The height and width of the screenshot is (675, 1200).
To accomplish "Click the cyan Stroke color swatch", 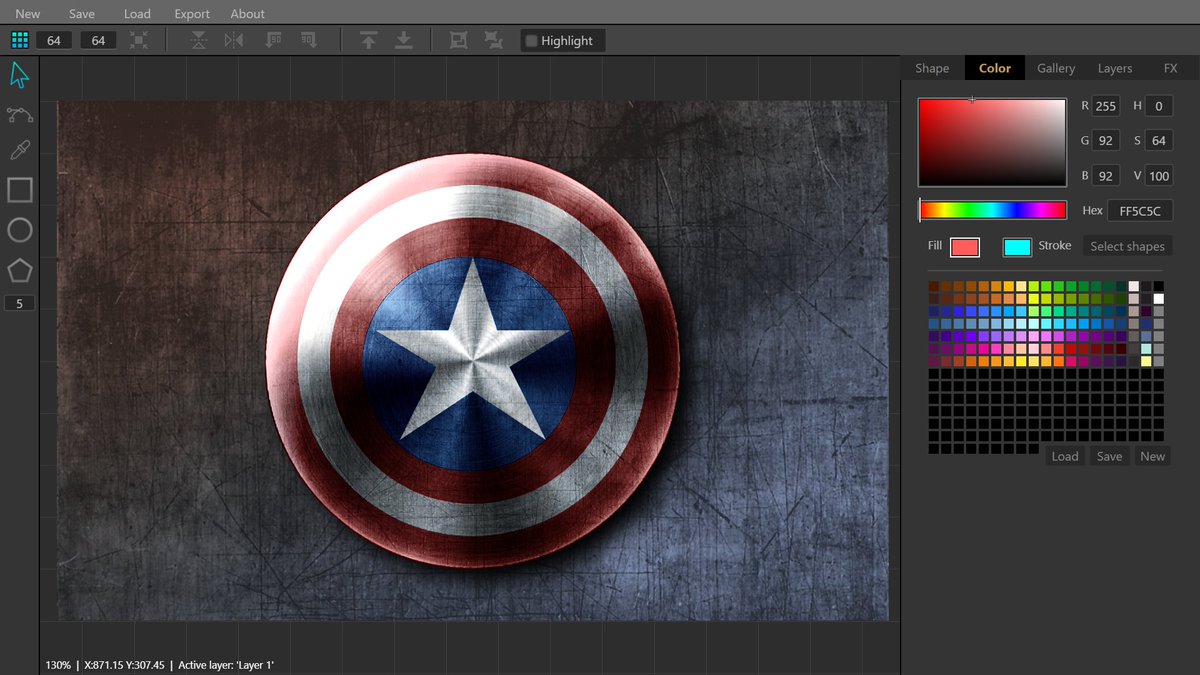I will click(1017, 247).
